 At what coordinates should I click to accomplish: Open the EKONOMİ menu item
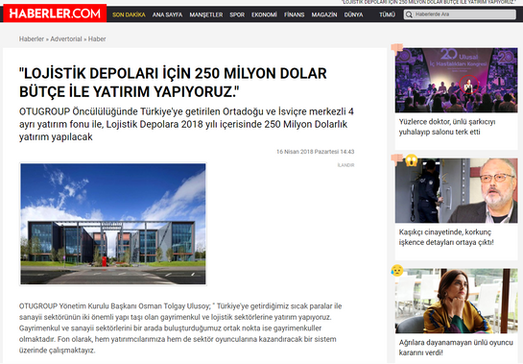click(264, 15)
